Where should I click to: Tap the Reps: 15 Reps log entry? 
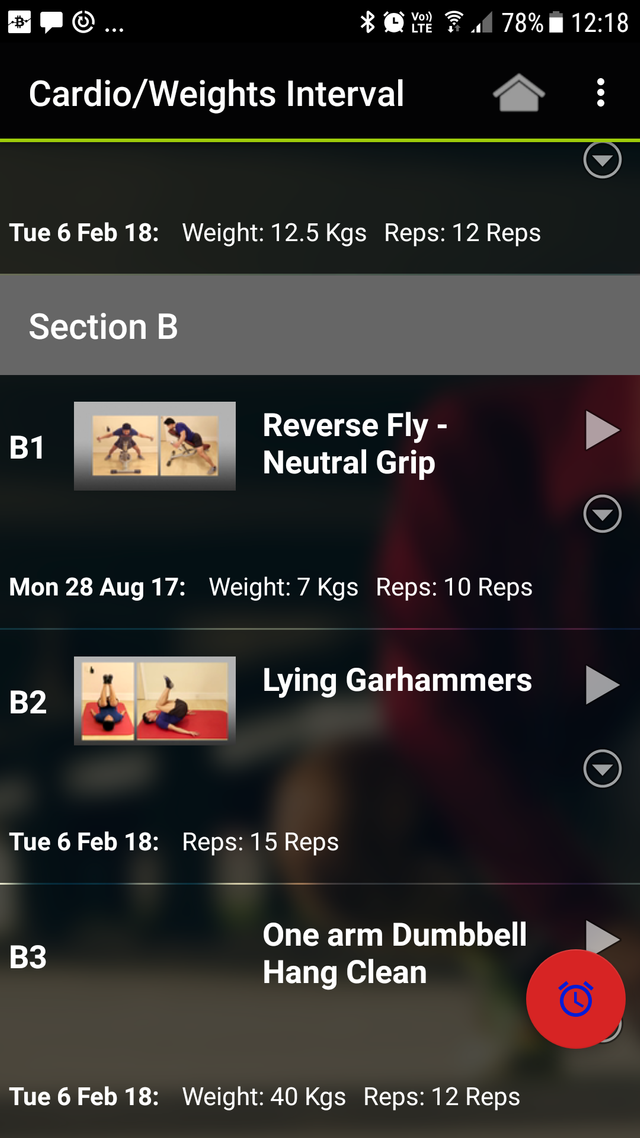click(x=260, y=842)
